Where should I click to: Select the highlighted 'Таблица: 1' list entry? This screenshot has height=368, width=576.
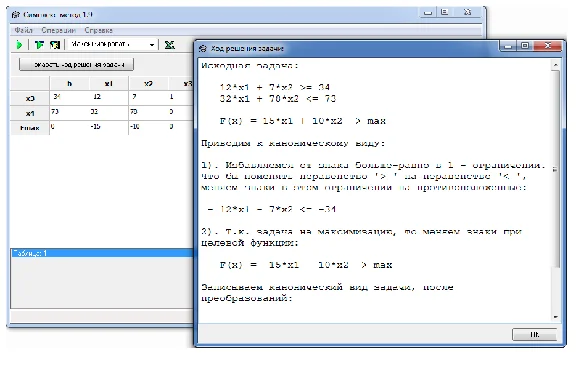pos(102,253)
